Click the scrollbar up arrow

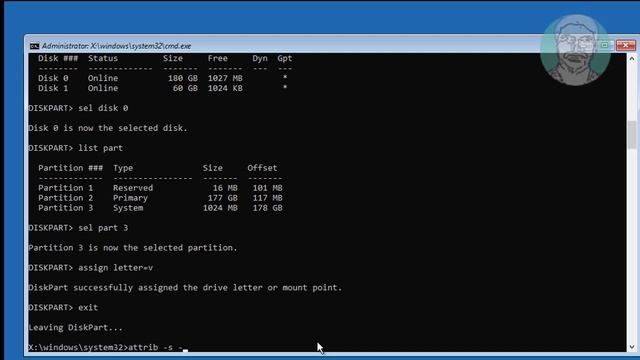632,59
